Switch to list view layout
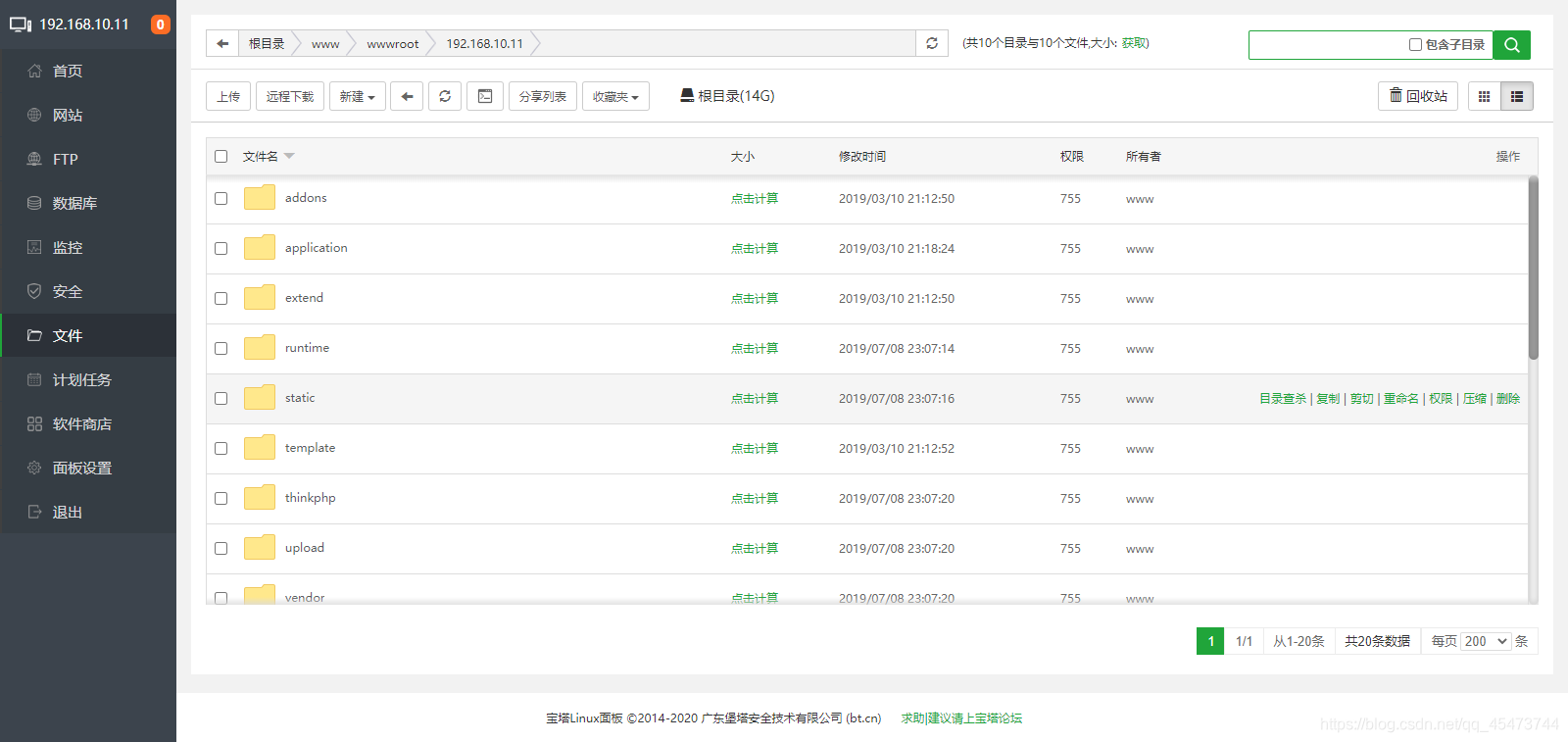Screen dimensions: 1568x742 (x=1517, y=96)
